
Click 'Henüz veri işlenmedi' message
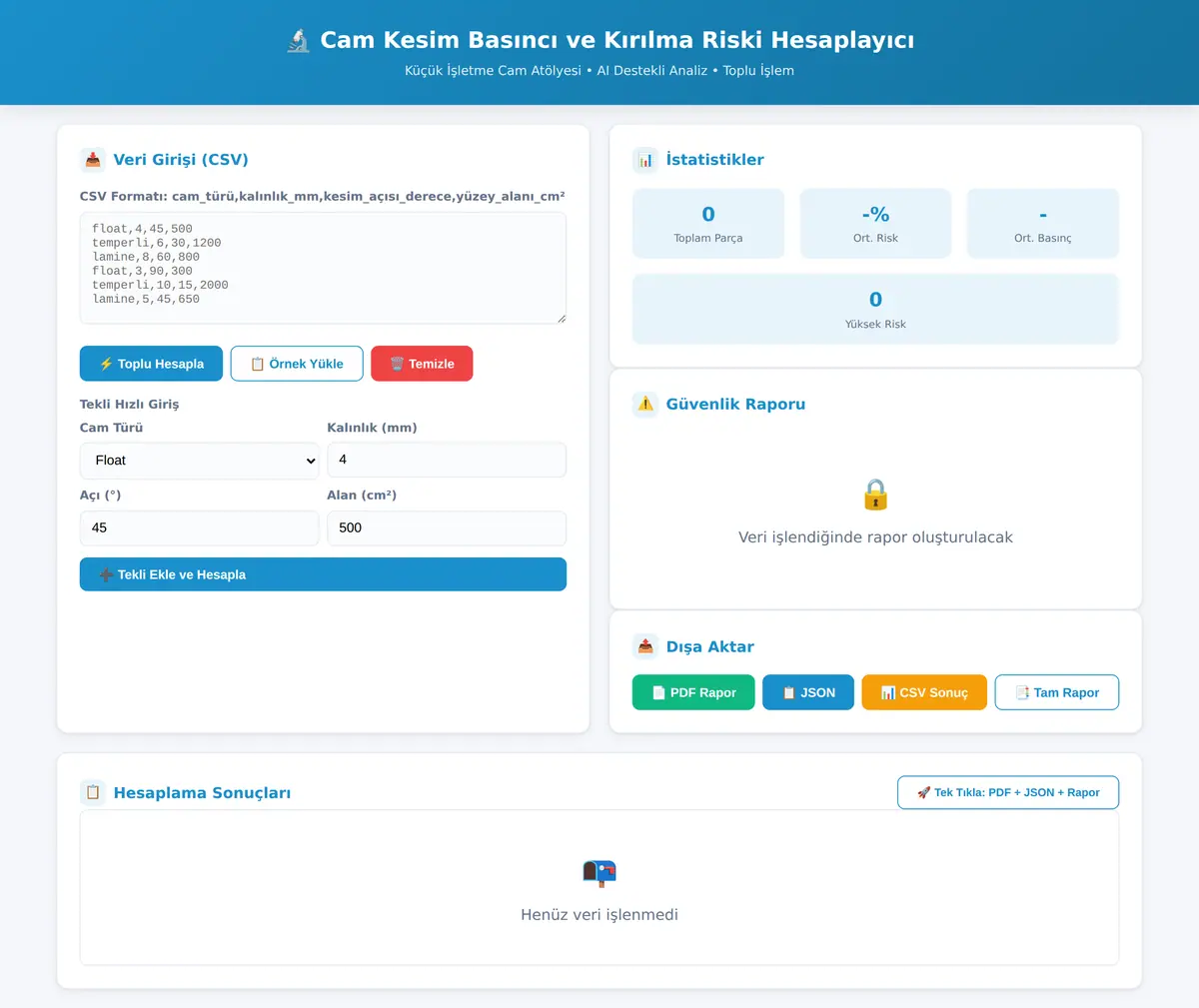[599, 914]
